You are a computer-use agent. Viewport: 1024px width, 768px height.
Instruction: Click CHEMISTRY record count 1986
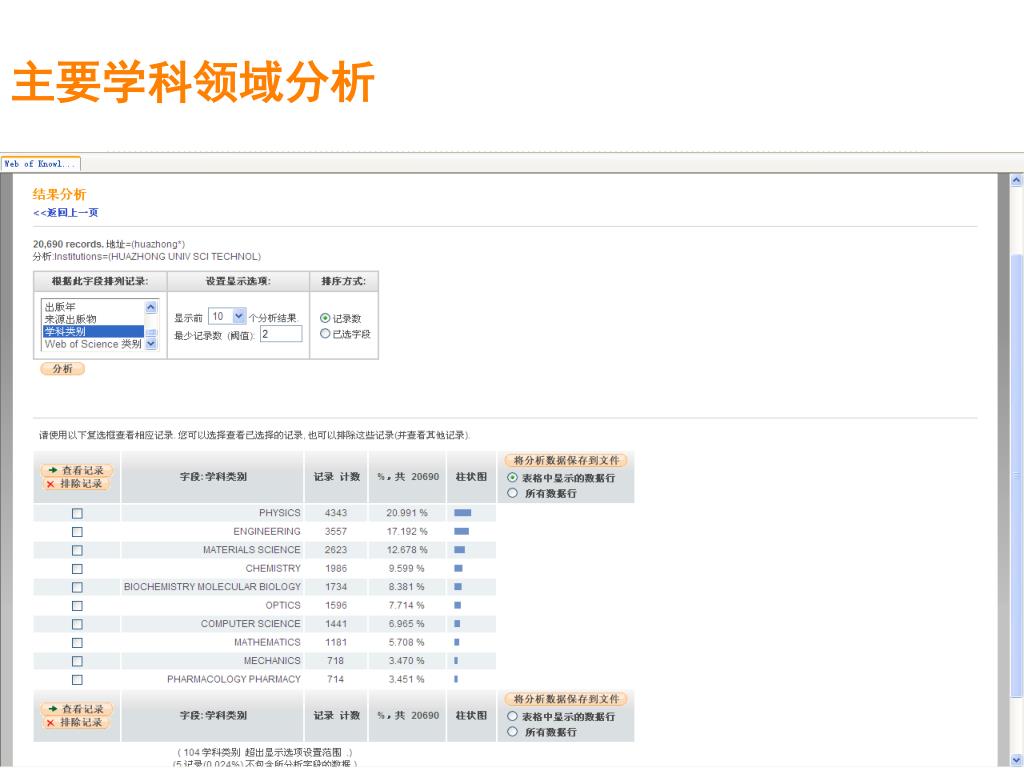click(336, 569)
